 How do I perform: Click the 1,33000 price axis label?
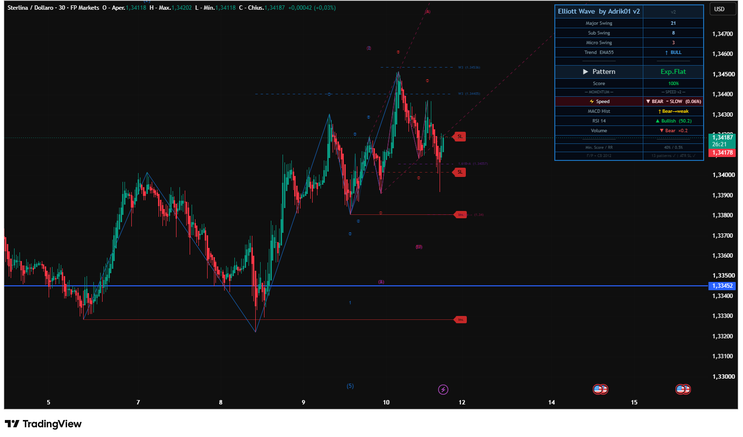point(722,376)
